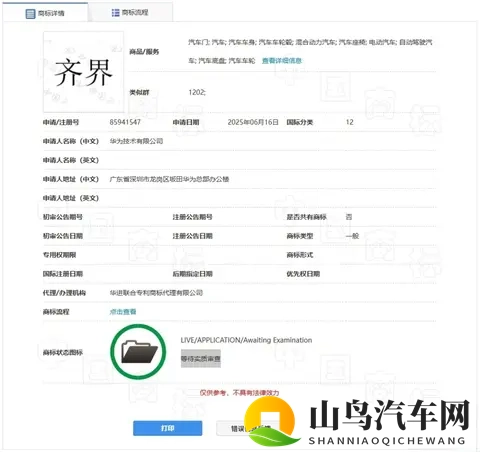Click the 申请人地址（英文） label

(x=71, y=198)
